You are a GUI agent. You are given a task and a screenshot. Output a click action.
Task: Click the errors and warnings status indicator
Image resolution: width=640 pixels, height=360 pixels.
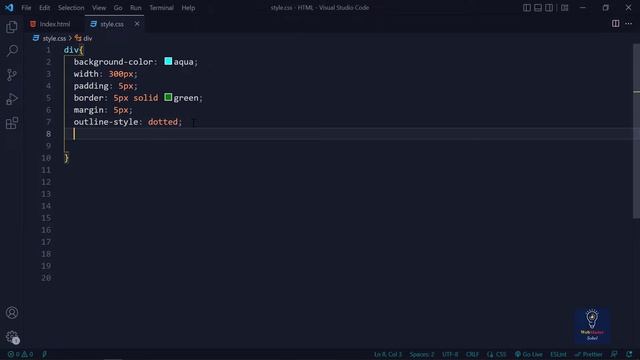20,354
